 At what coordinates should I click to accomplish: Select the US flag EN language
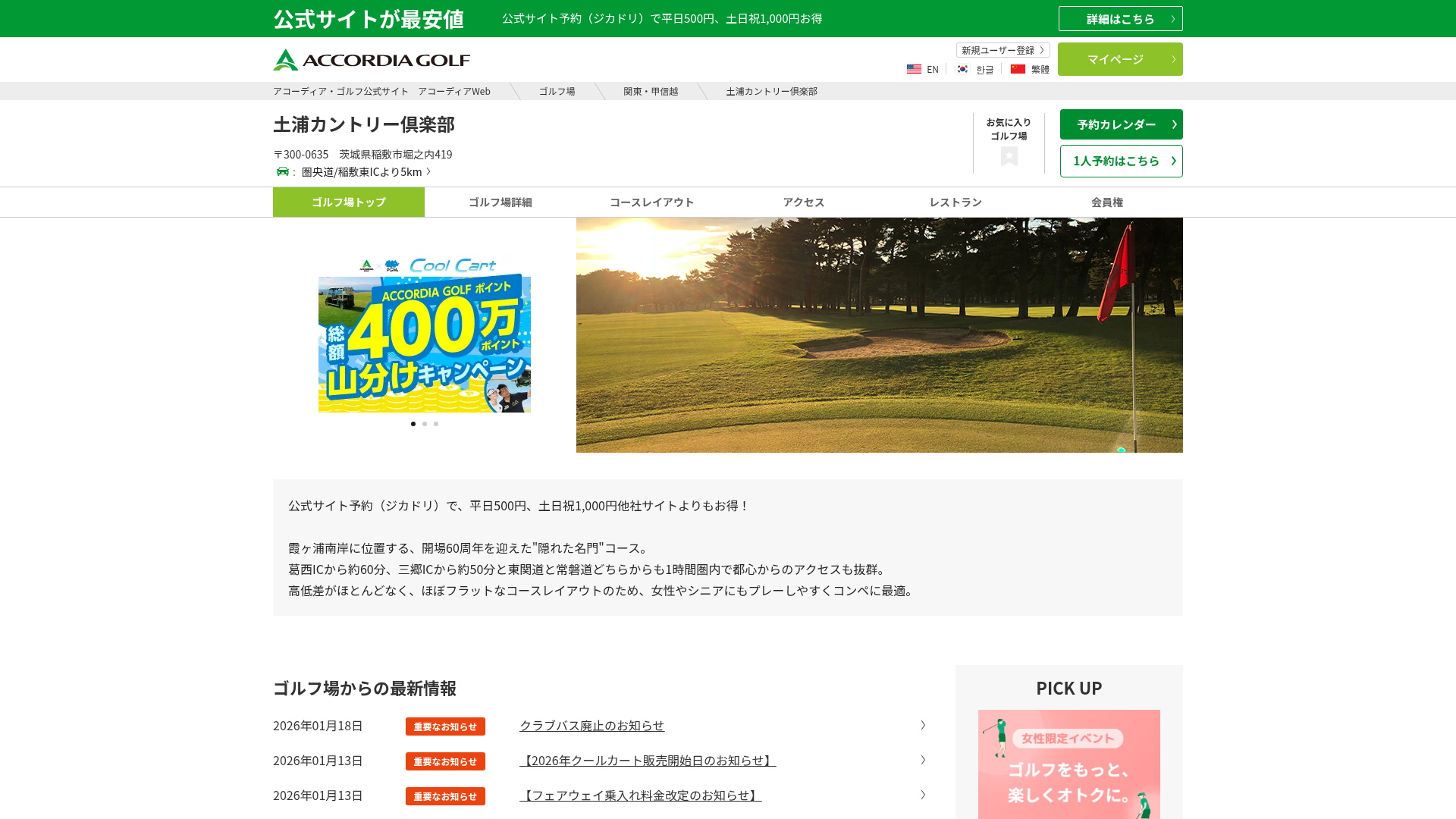click(x=923, y=69)
